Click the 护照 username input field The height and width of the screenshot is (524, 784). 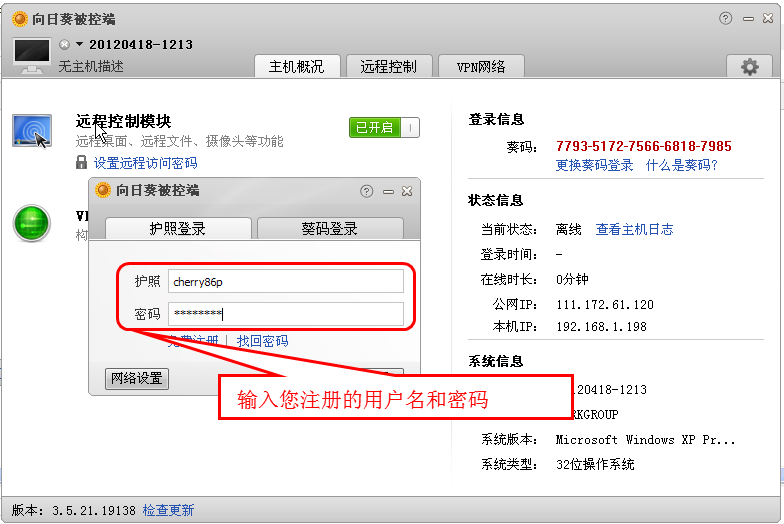coord(286,282)
